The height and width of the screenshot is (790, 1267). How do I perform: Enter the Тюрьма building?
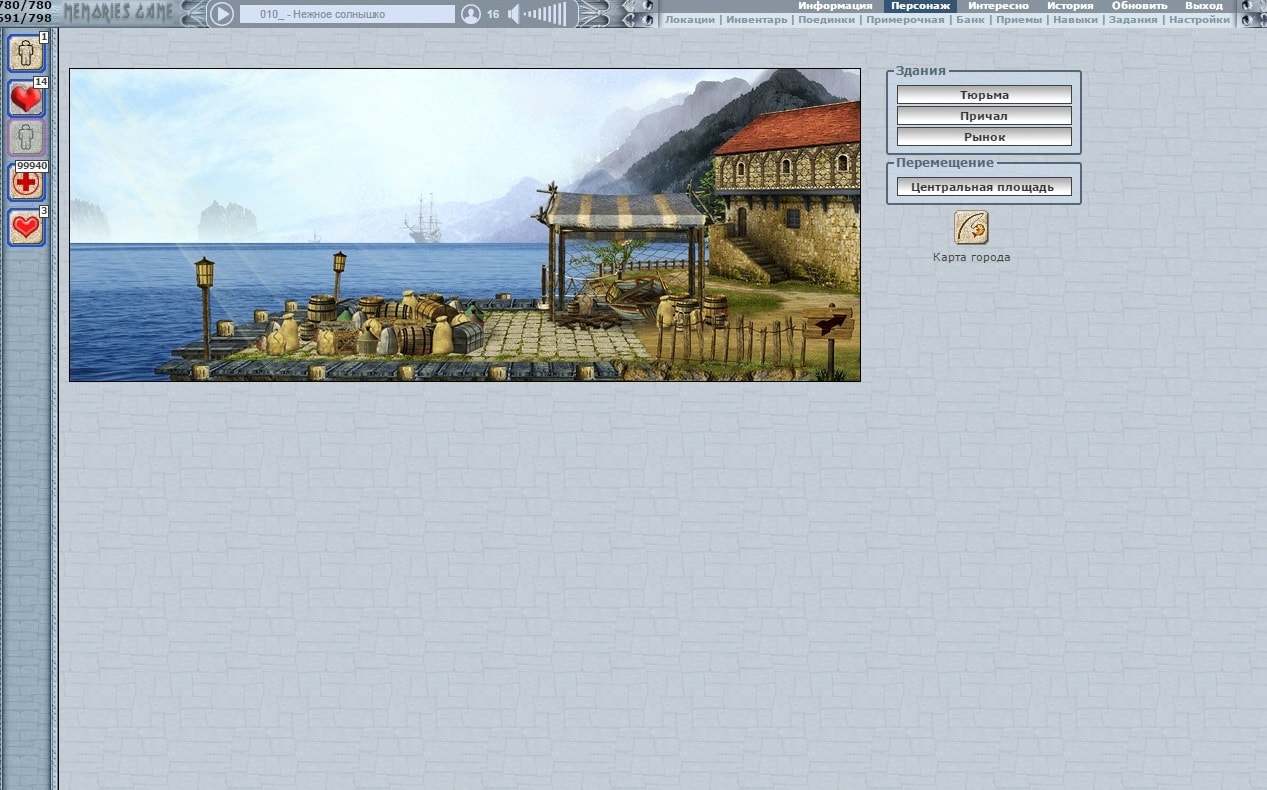pos(984,95)
